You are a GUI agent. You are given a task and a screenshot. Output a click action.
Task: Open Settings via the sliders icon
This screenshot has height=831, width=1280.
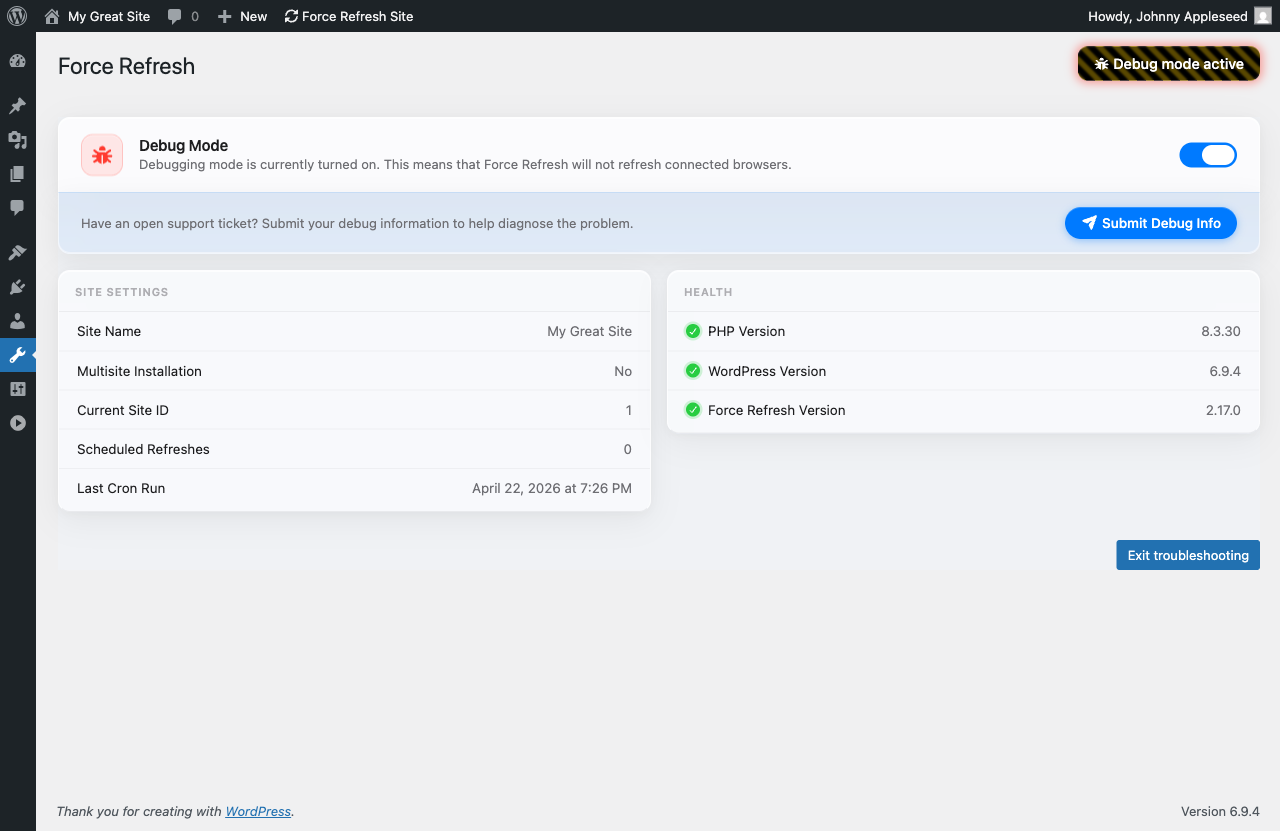click(x=17, y=389)
